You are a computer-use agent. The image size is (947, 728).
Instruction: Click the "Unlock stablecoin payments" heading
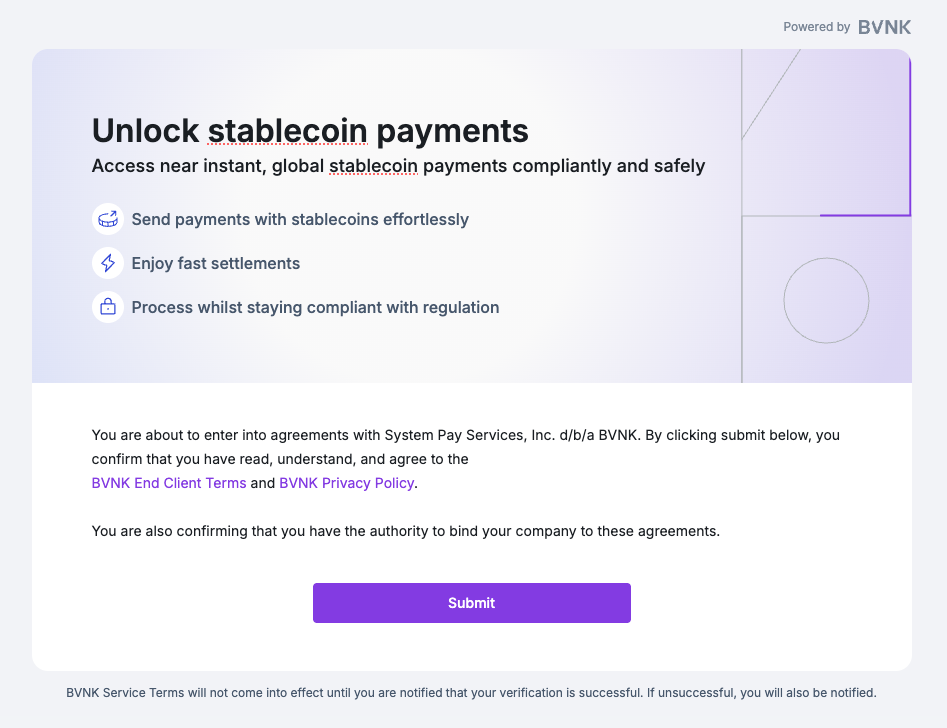click(x=310, y=130)
